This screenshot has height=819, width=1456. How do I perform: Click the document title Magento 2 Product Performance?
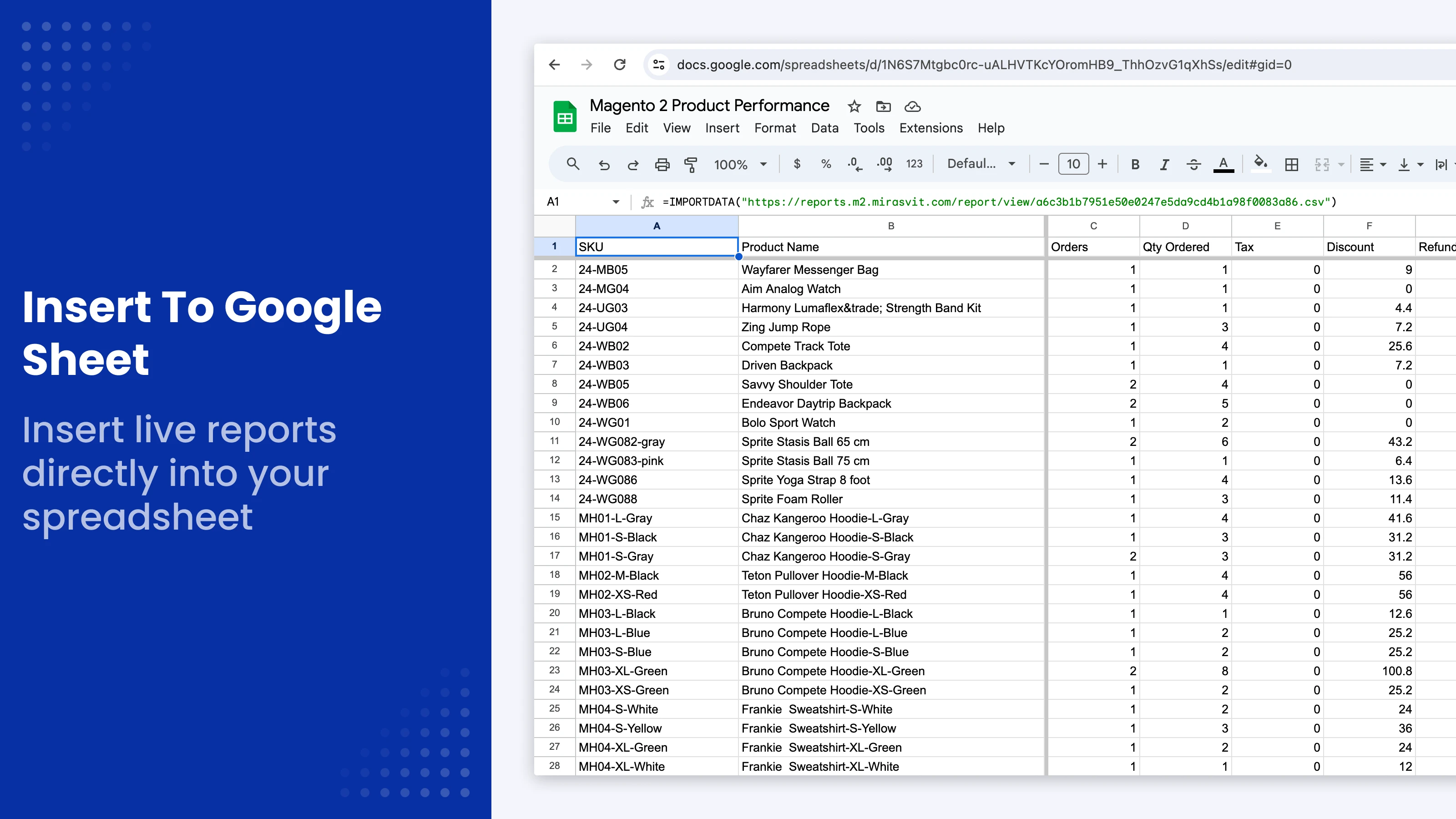[709, 106]
